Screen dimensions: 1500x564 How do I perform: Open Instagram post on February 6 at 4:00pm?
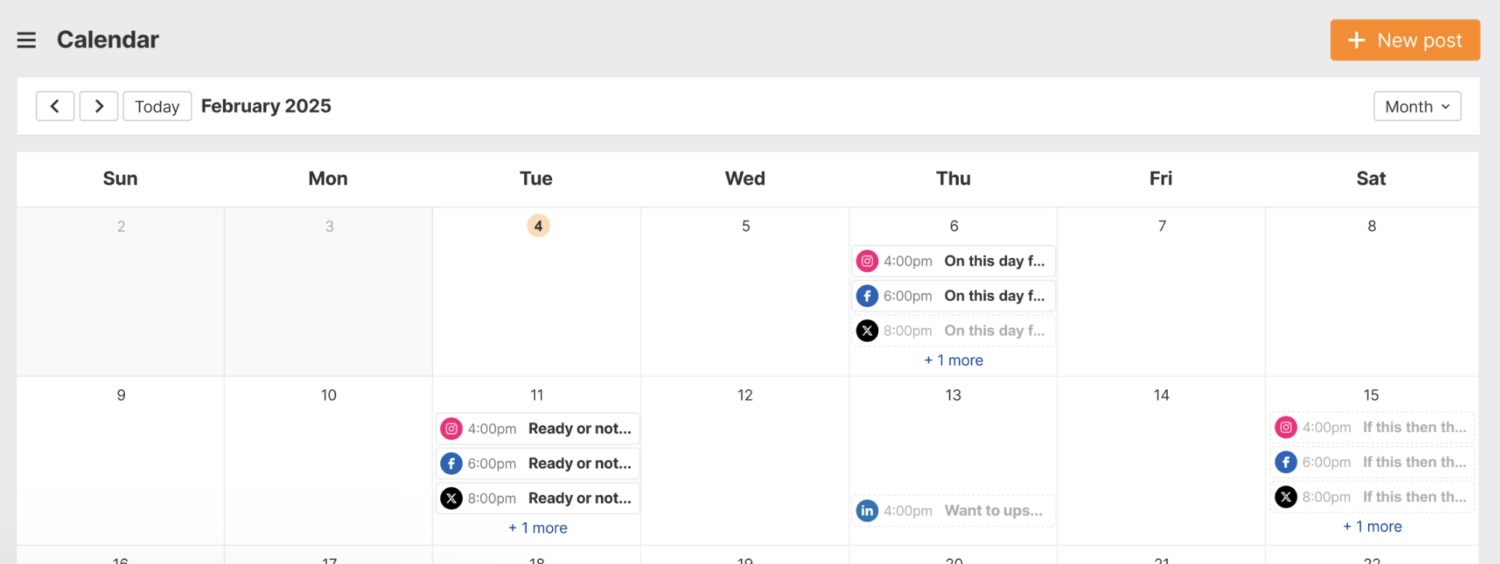pos(953,261)
